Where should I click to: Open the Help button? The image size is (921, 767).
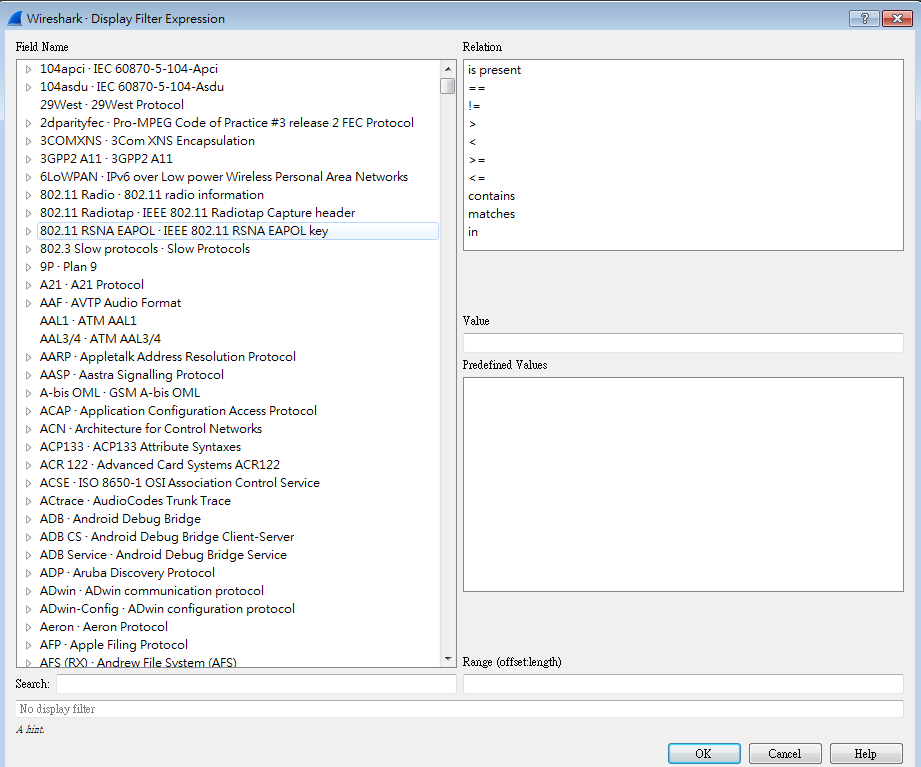click(866, 753)
